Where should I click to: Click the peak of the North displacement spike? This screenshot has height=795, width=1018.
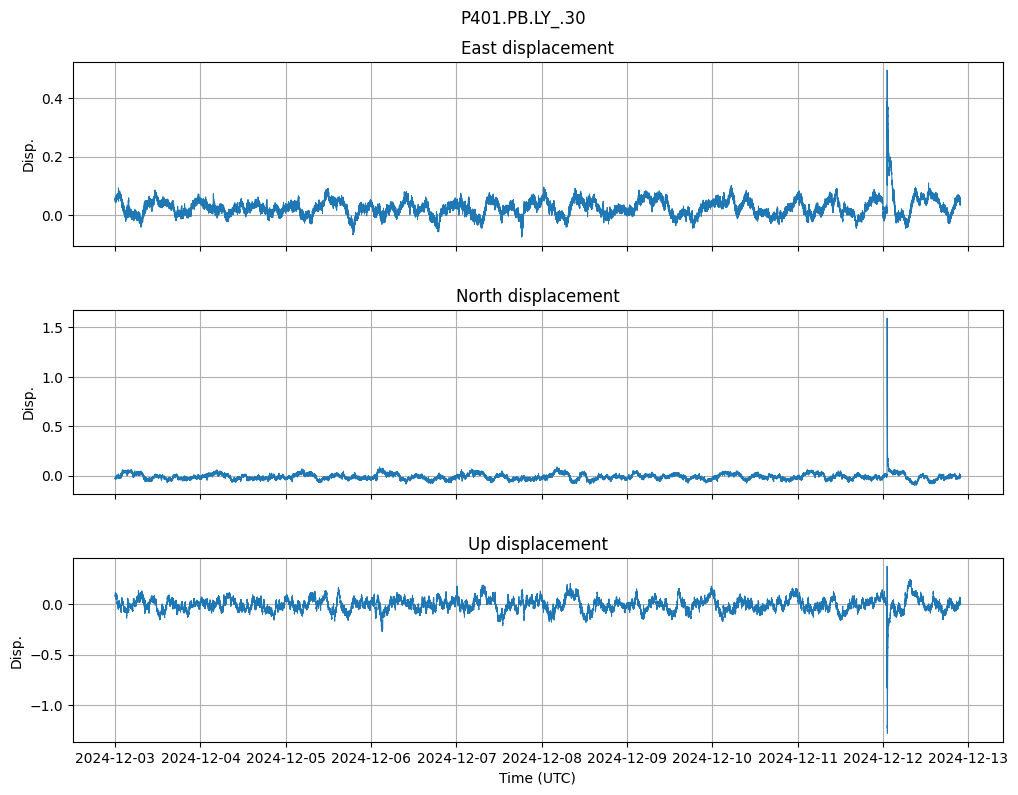886,319
